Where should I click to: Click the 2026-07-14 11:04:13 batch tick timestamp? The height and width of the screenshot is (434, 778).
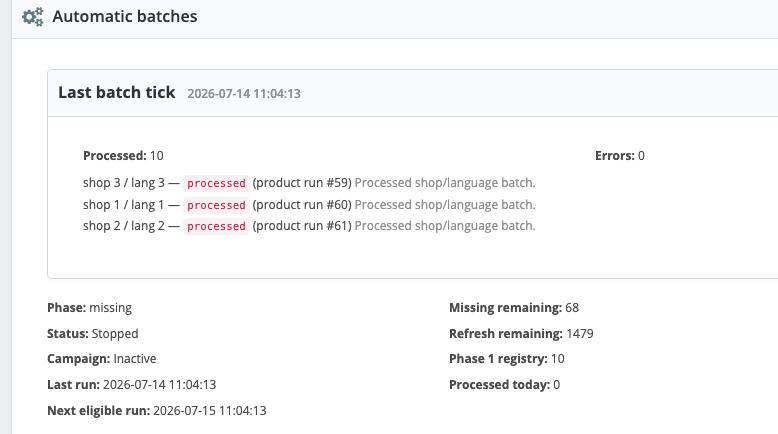click(244, 94)
